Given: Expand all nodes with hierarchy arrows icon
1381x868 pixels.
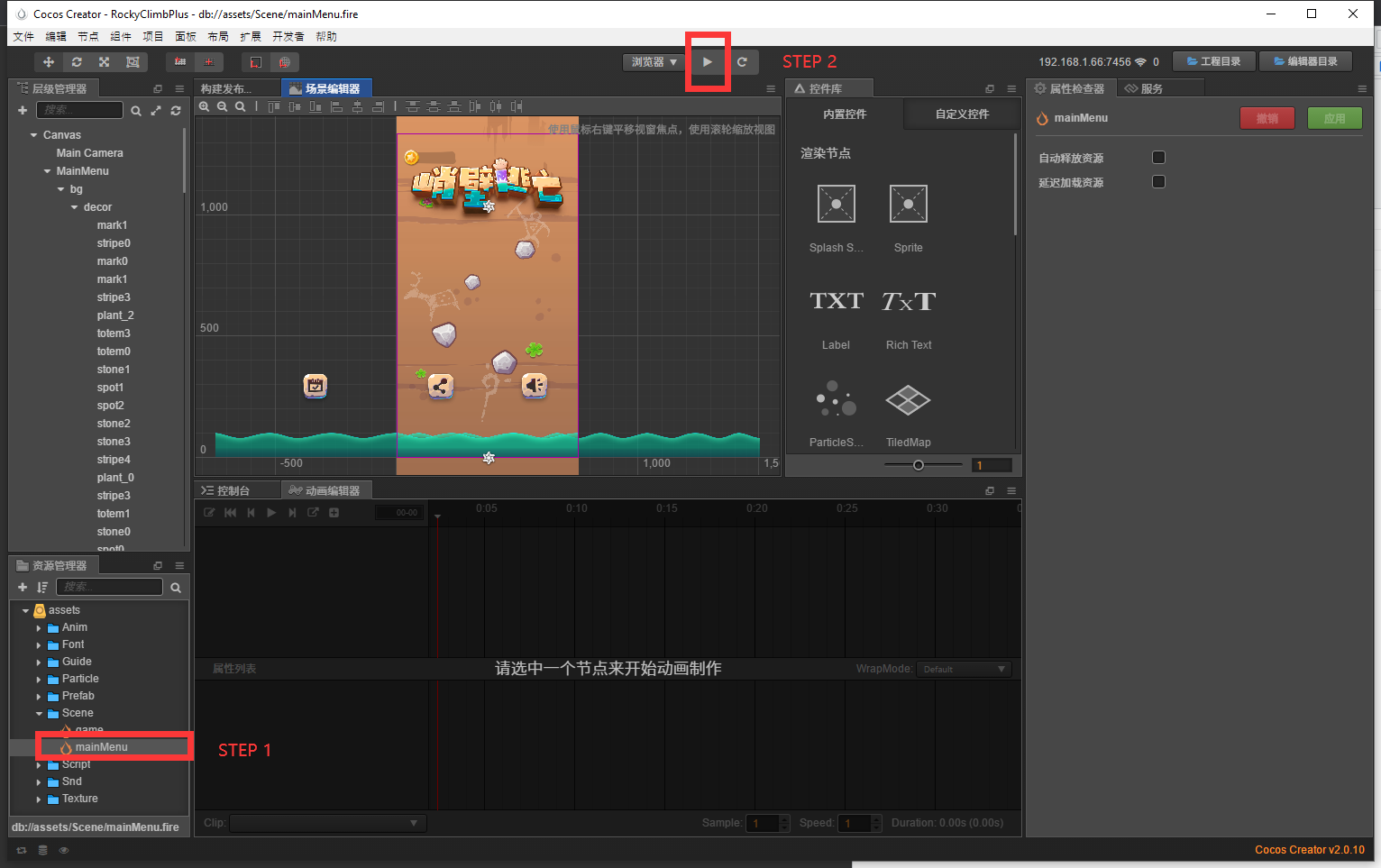Looking at the screenshot, I should pyautogui.click(x=156, y=111).
